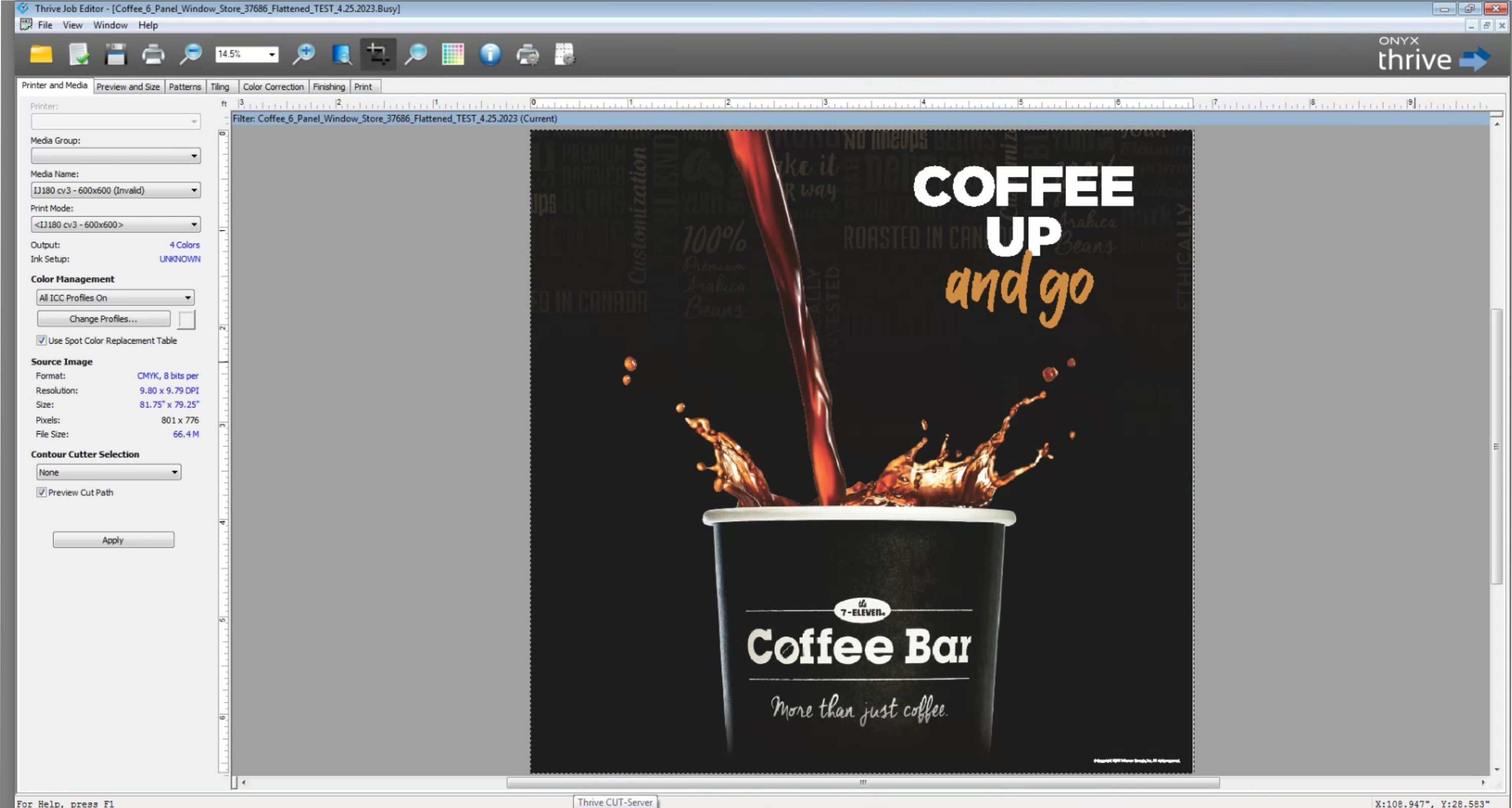This screenshot has width=1512, height=808.
Task: Open the Help menu
Action: click(x=148, y=25)
